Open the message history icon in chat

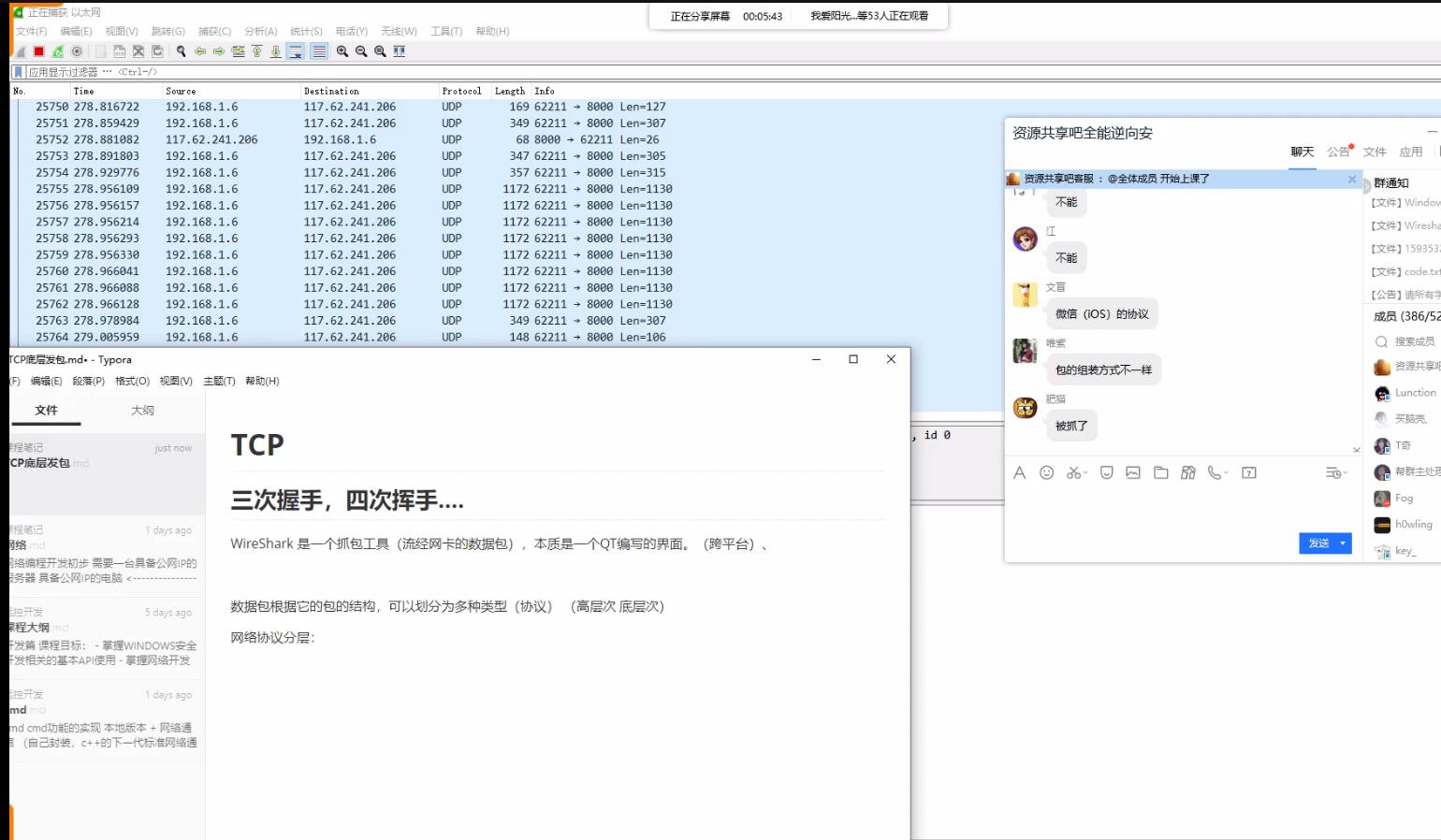pos(1333,472)
